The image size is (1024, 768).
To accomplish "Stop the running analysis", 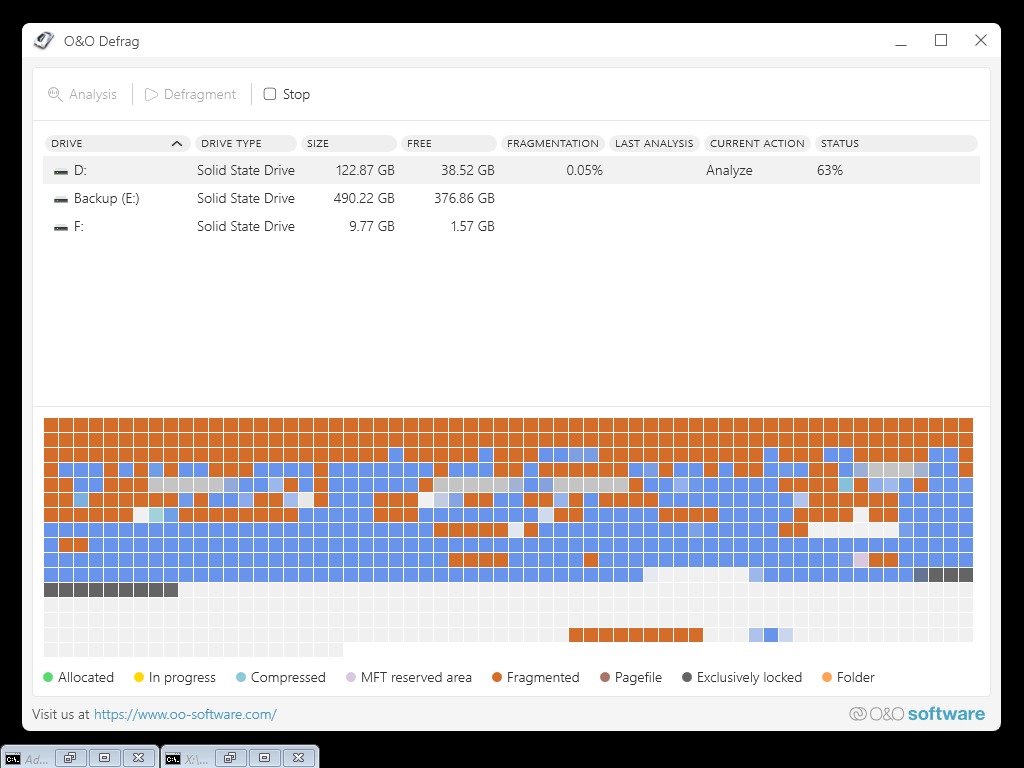I will point(287,94).
